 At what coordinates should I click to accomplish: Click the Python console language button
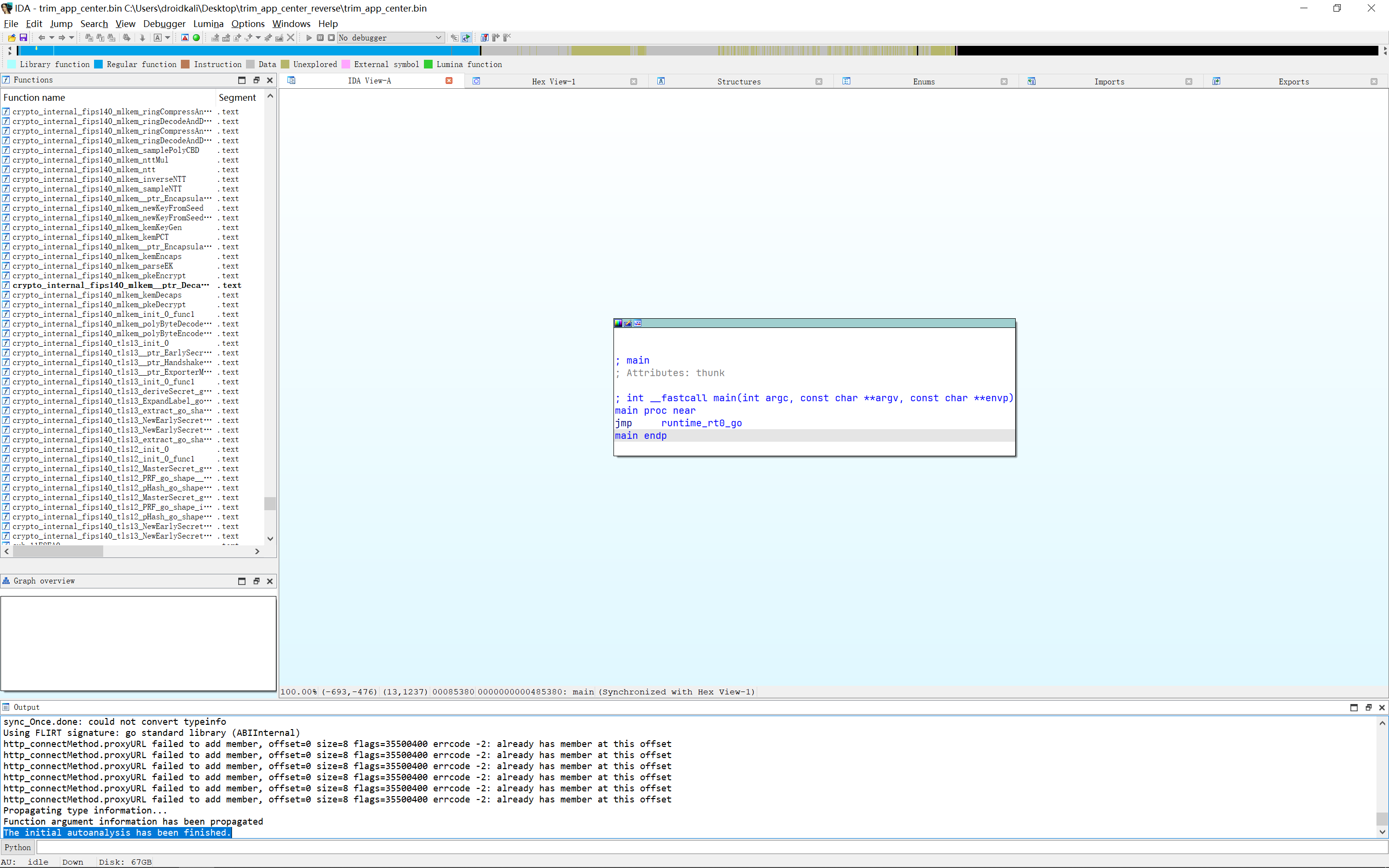[18, 847]
